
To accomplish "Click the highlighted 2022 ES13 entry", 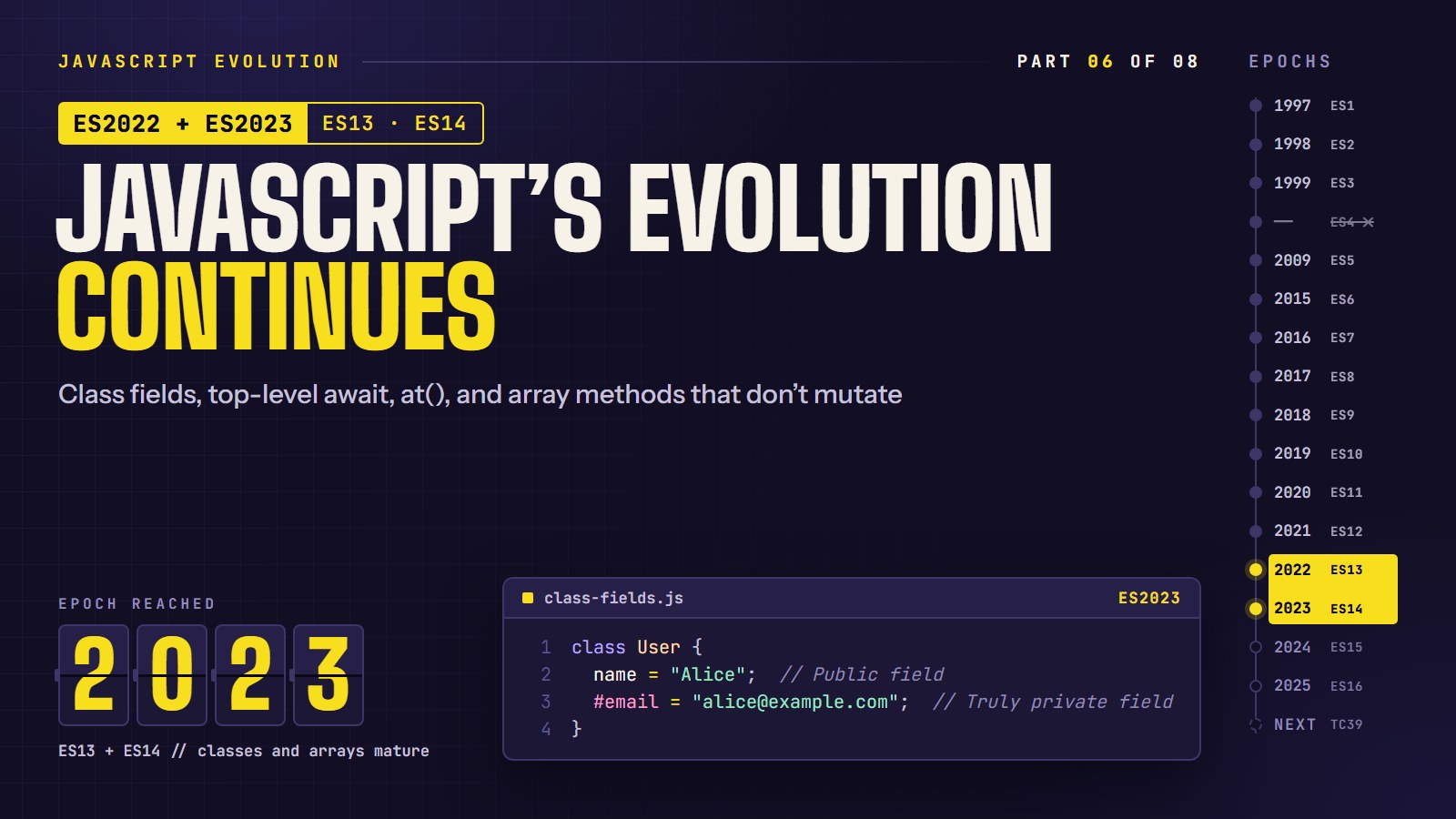I will tap(1332, 570).
